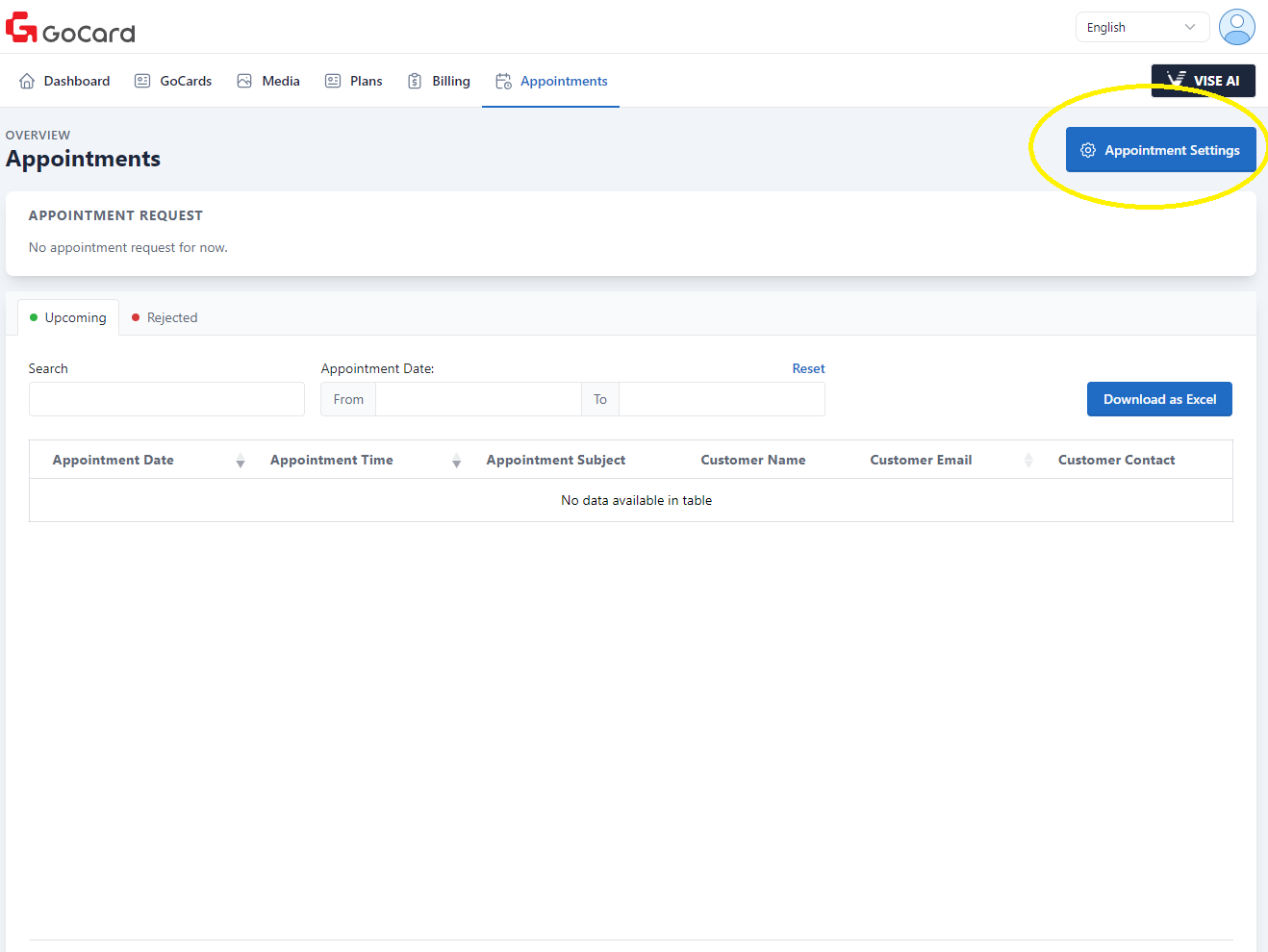Click the Media image icon

pos(244,81)
